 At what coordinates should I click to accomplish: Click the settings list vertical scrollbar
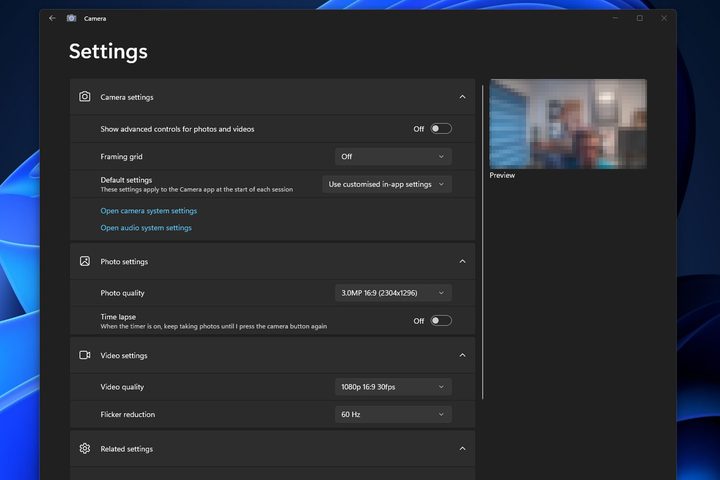coord(483,242)
